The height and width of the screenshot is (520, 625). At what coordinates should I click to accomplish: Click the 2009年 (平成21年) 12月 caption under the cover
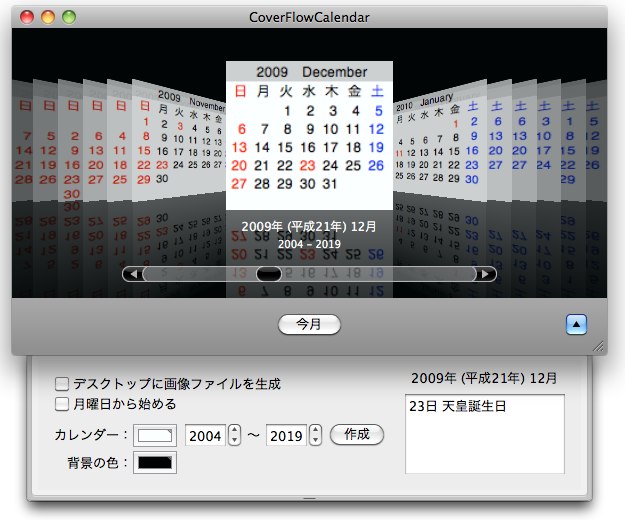[309, 227]
